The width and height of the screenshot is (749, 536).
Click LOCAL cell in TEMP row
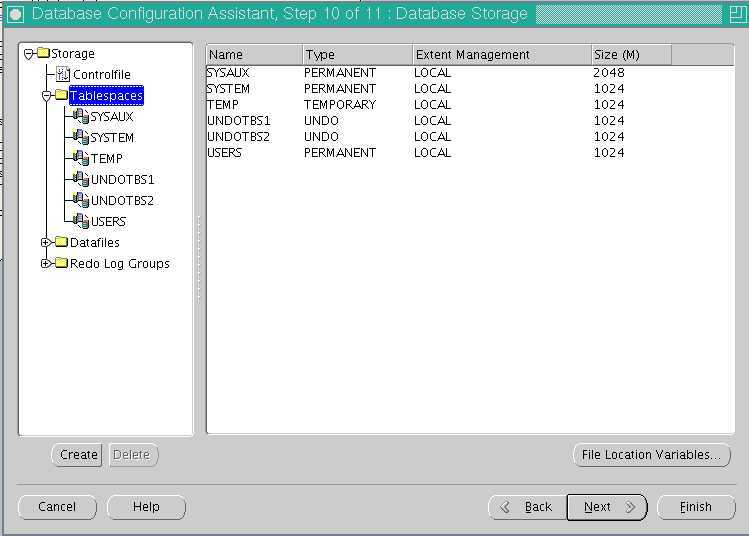[433, 105]
